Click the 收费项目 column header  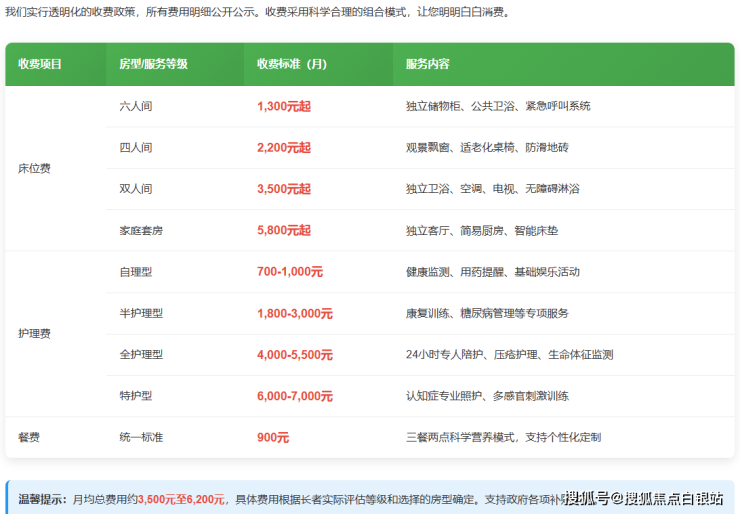point(40,64)
